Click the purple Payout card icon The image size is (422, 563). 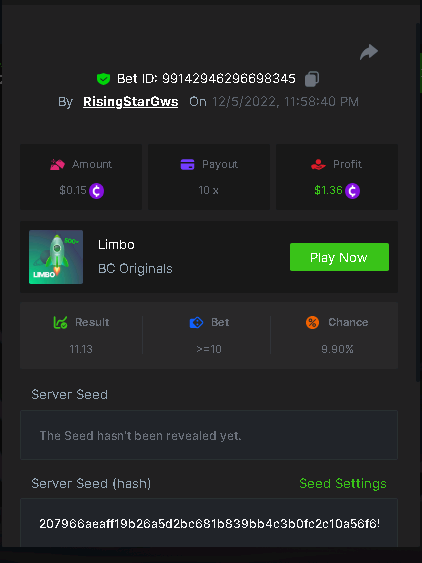pyautogui.click(x=187, y=164)
